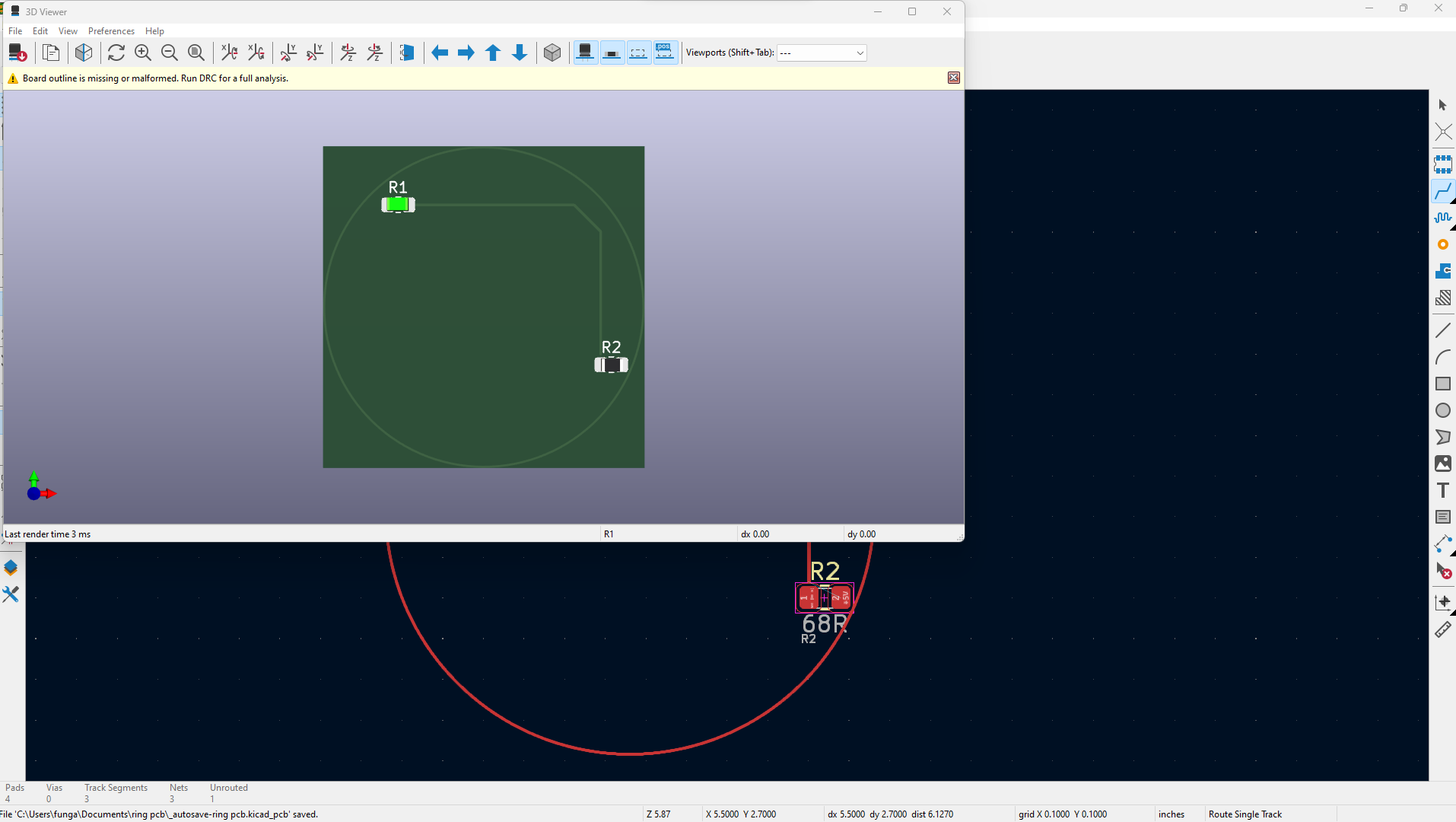Toggle orthographic projection cube button
Image resolution: width=1456 pixels, height=822 pixels.
552,53
